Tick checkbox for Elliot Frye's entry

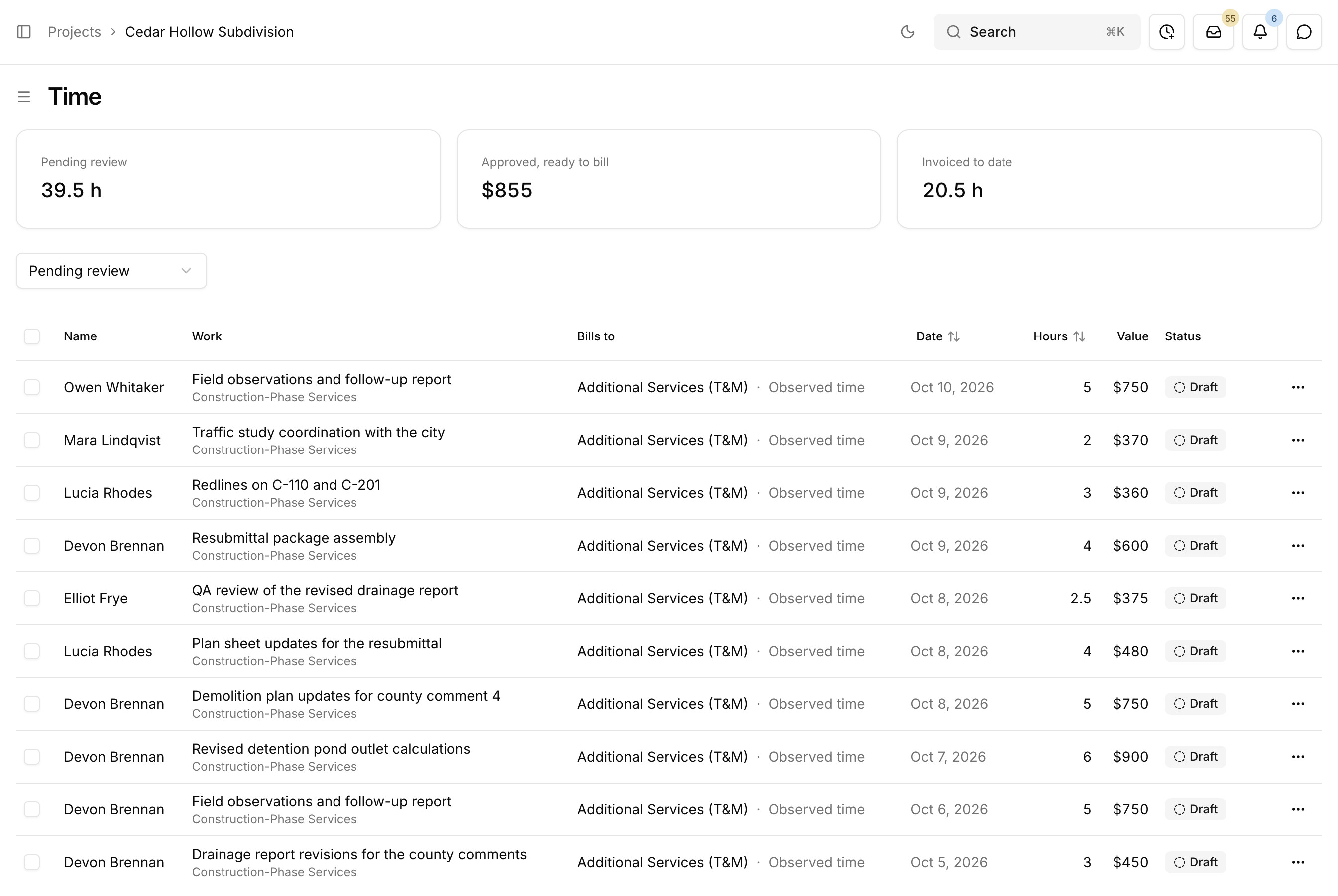click(32, 598)
